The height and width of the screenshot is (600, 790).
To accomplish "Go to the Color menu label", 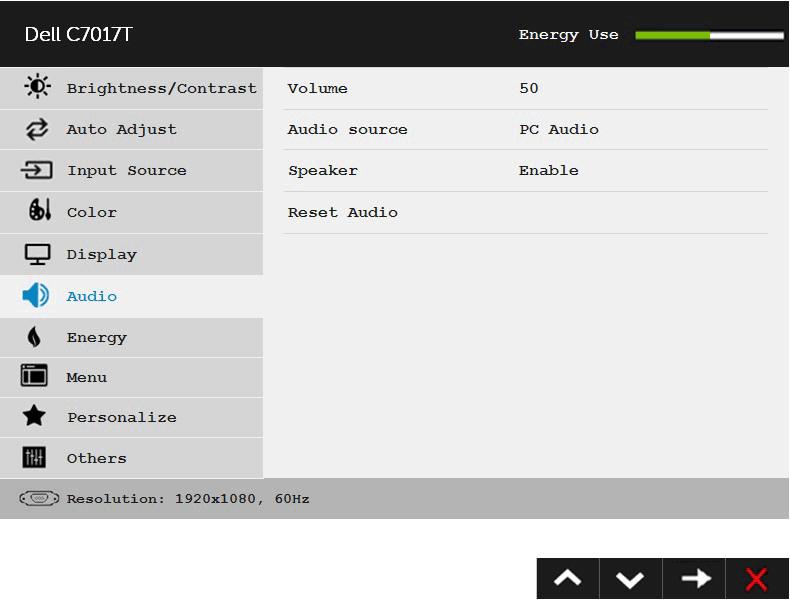I will pos(92,212).
